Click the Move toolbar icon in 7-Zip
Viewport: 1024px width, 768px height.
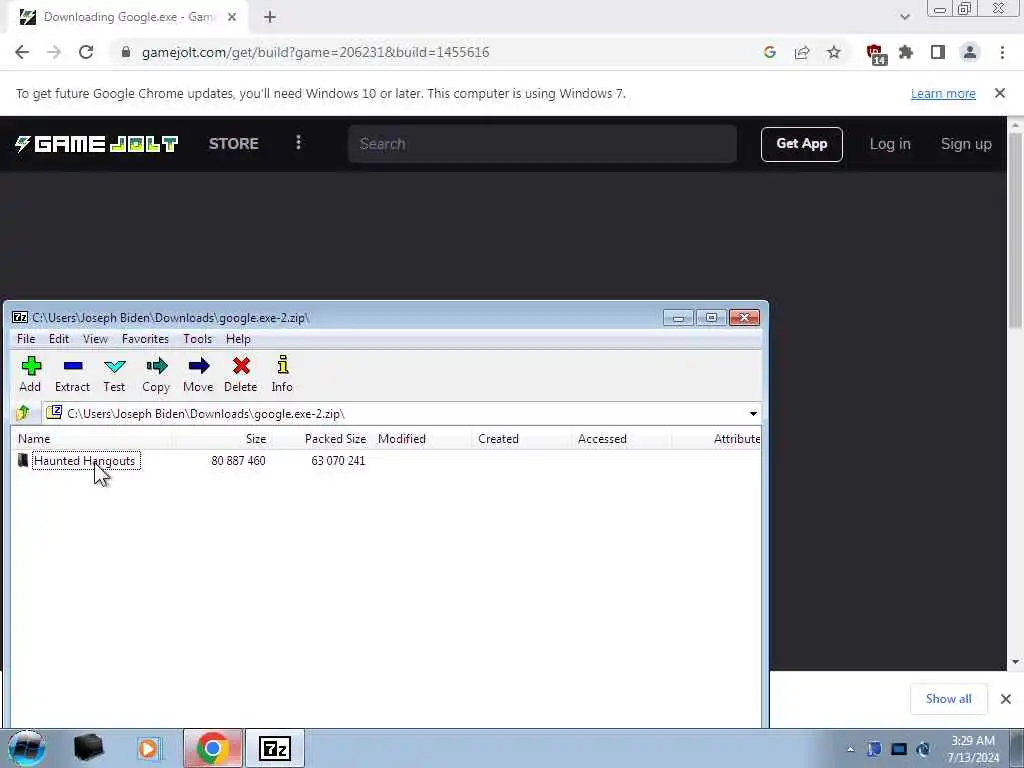[199, 366]
